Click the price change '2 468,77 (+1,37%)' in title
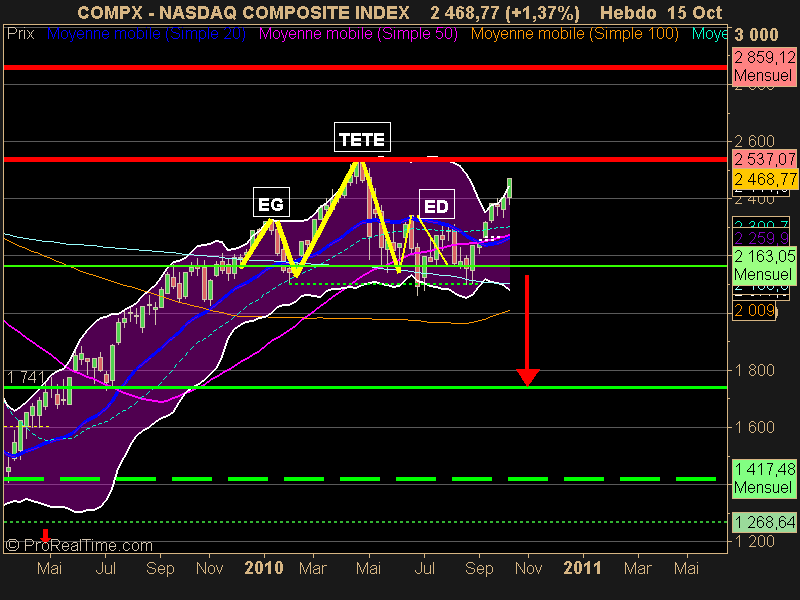800x600 pixels. pos(505,13)
